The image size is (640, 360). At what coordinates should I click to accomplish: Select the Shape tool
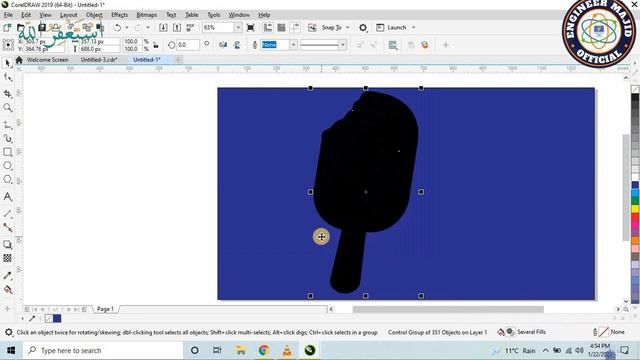[7, 77]
